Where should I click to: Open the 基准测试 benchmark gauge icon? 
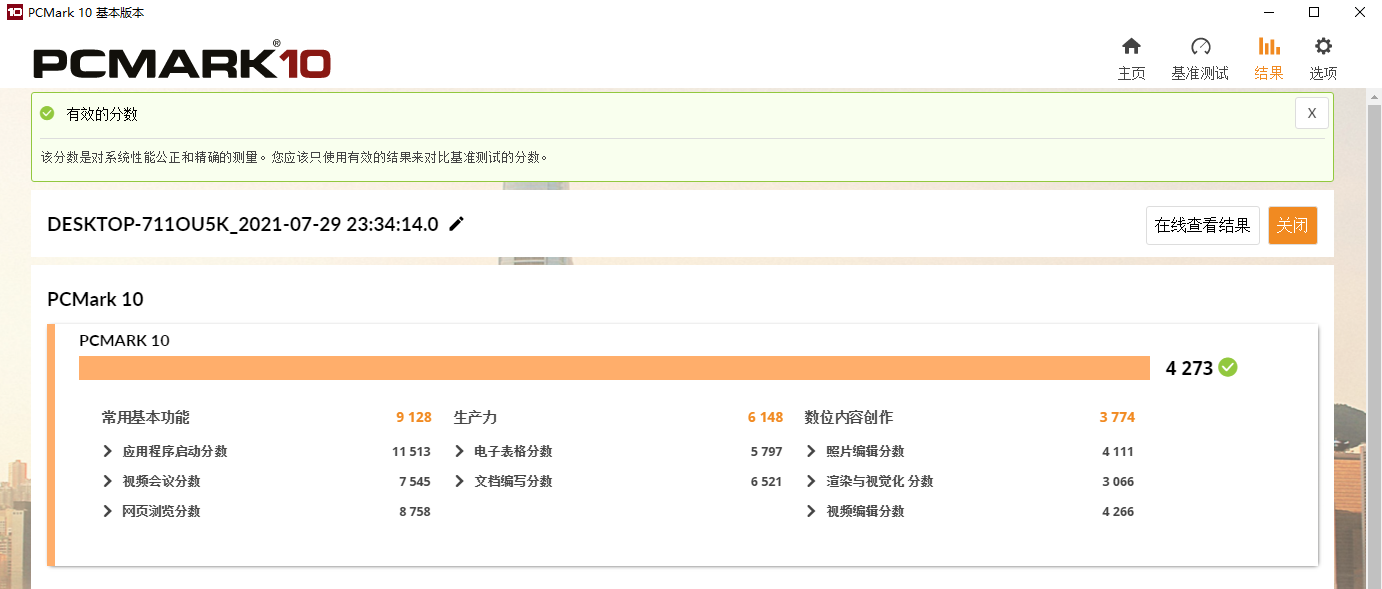coord(1200,46)
